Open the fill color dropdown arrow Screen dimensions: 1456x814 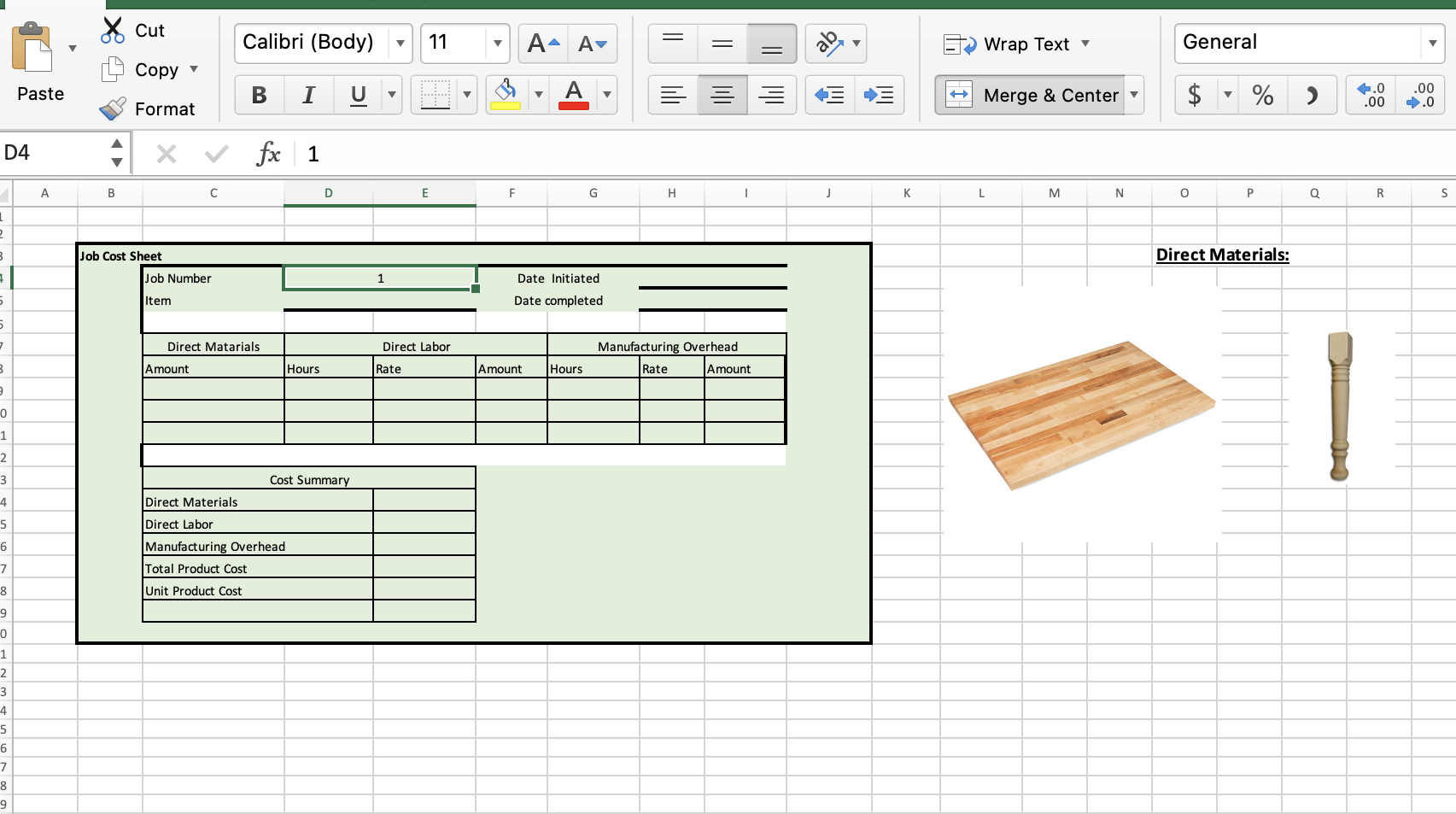[x=538, y=95]
